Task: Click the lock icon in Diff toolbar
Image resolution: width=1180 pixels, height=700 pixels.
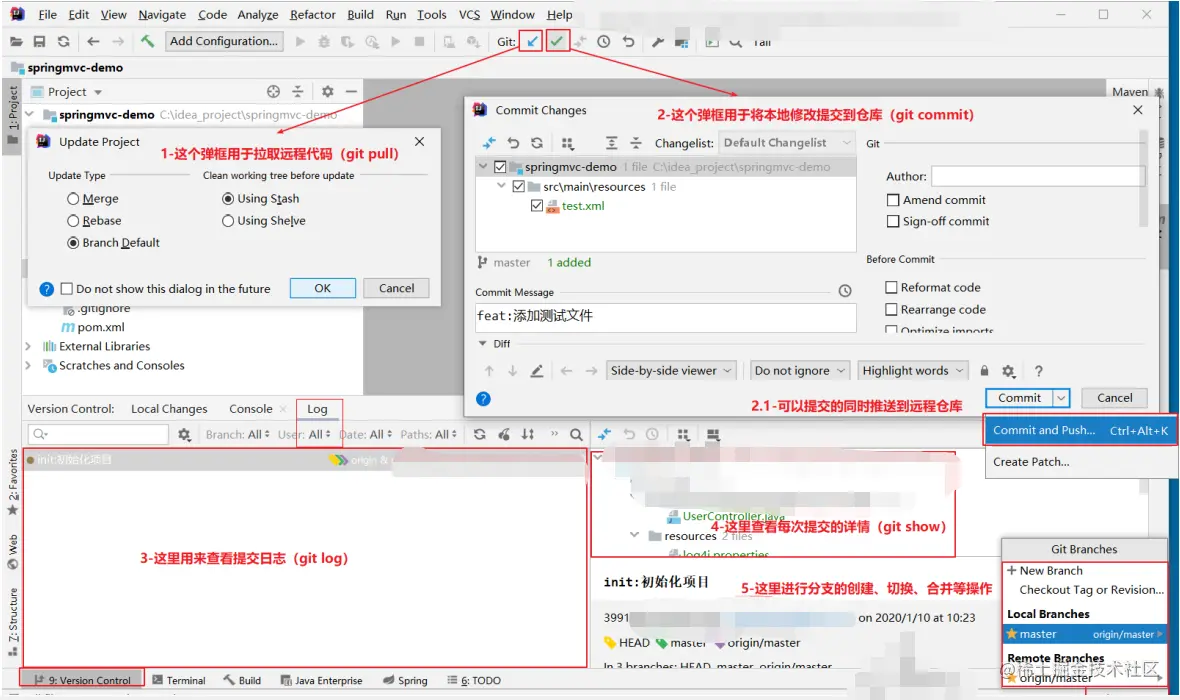Action: click(x=984, y=371)
